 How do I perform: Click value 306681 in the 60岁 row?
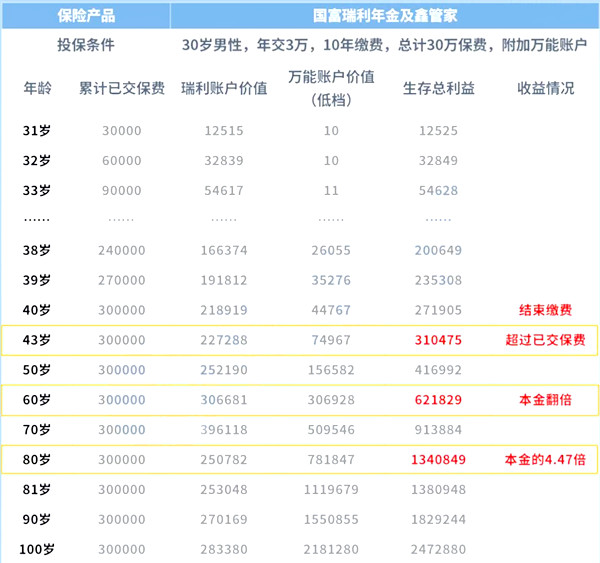(x=224, y=400)
